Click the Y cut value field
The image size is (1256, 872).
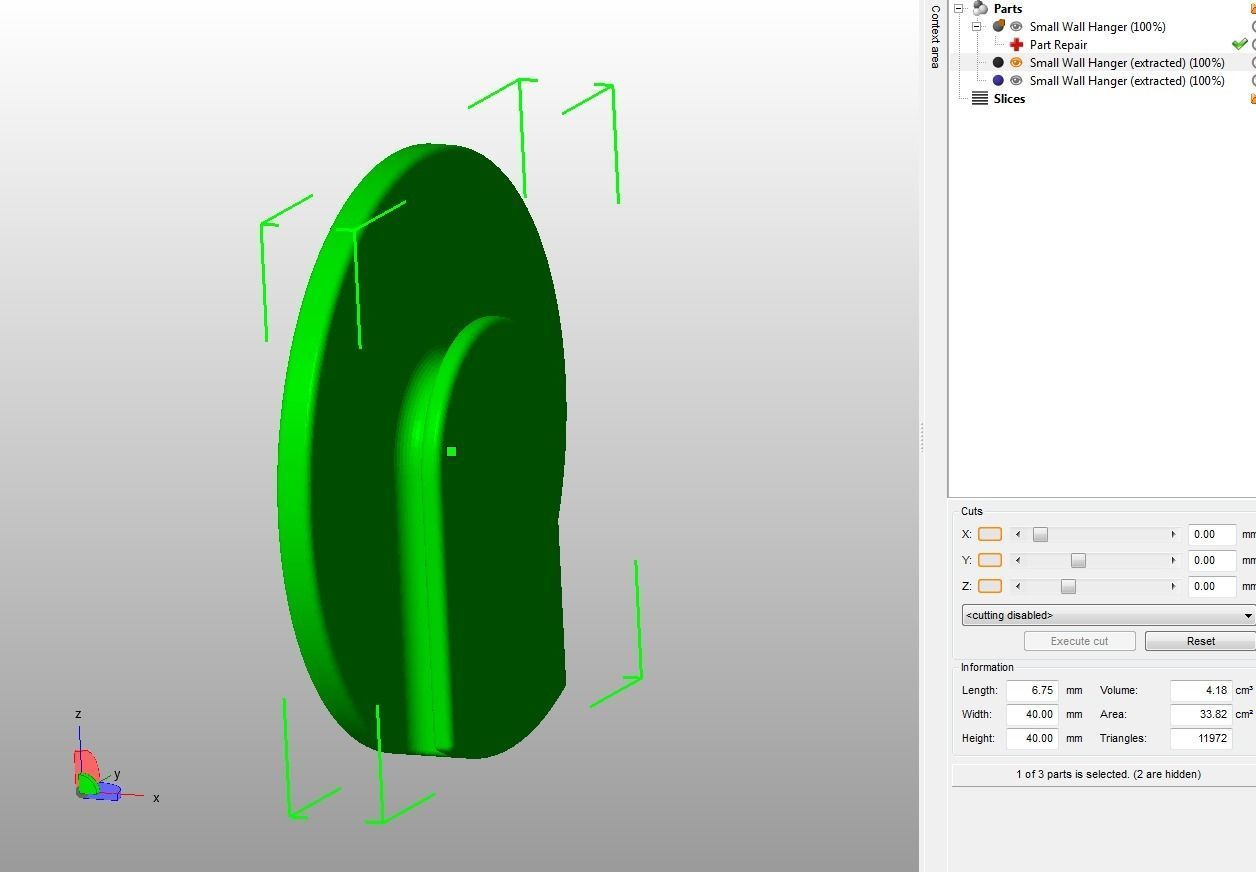[1211, 560]
